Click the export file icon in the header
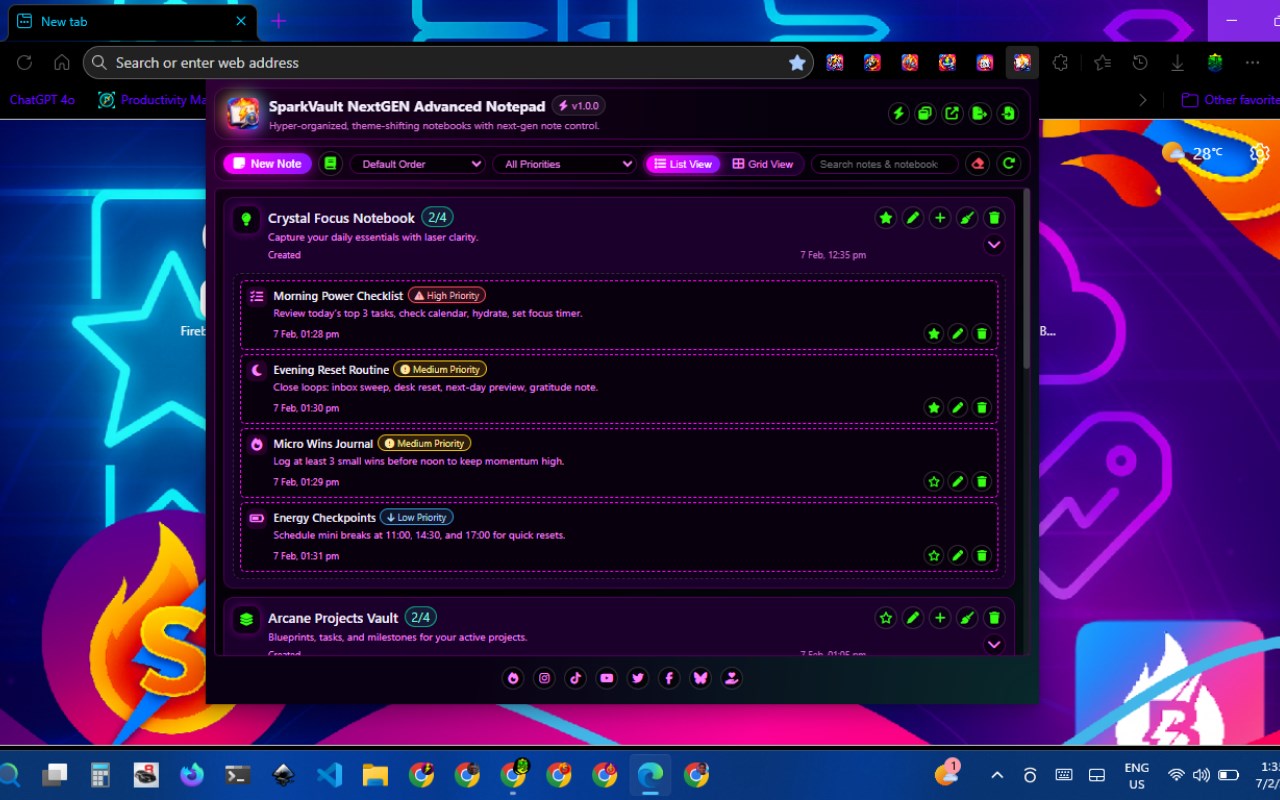The image size is (1280, 800). click(x=980, y=113)
